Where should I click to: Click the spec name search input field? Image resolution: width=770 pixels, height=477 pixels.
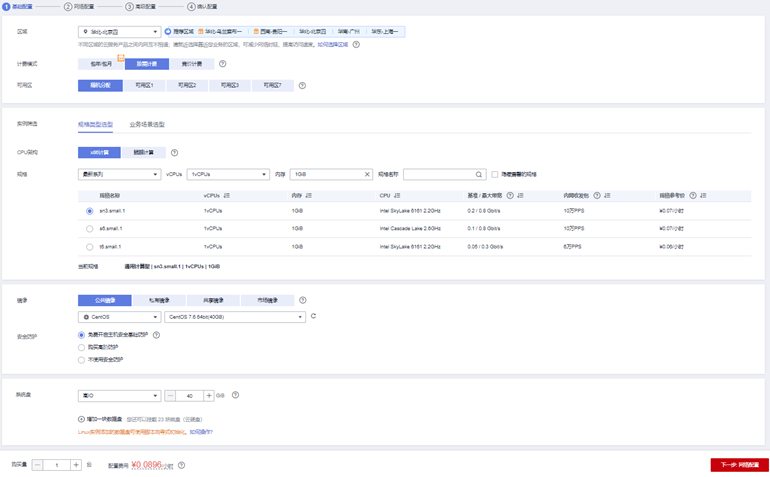pos(440,174)
